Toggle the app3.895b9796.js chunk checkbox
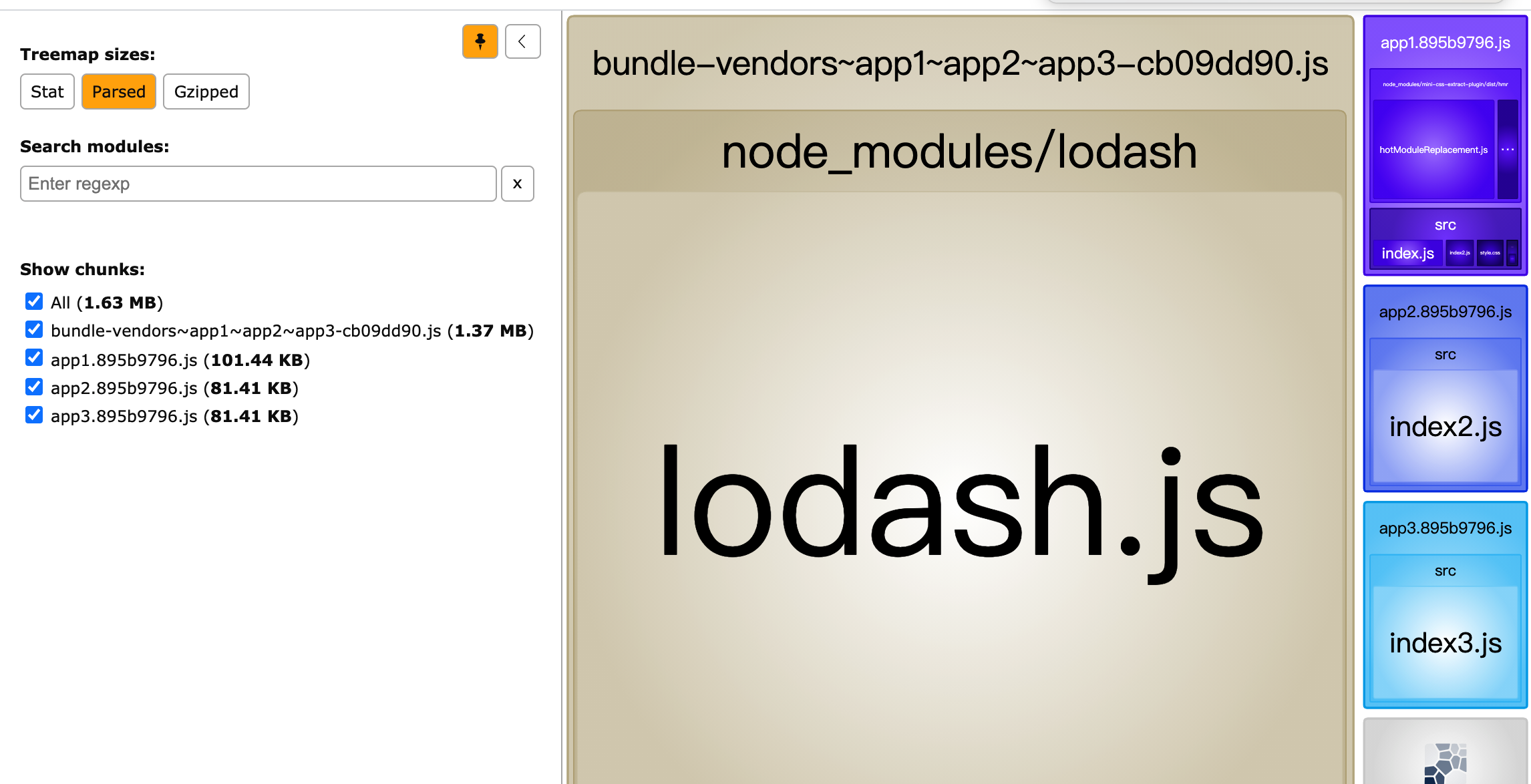 (34, 415)
